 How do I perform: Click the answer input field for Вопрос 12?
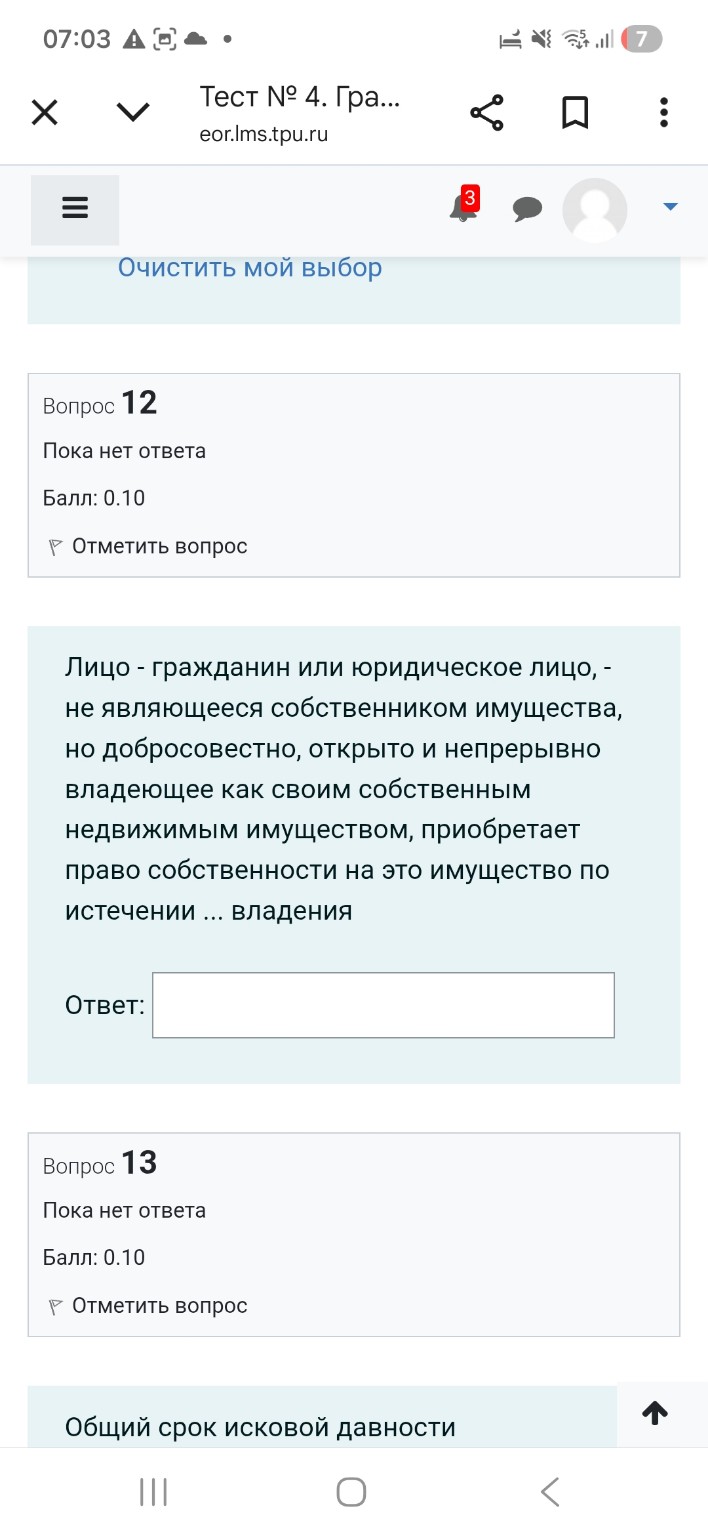point(383,1004)
